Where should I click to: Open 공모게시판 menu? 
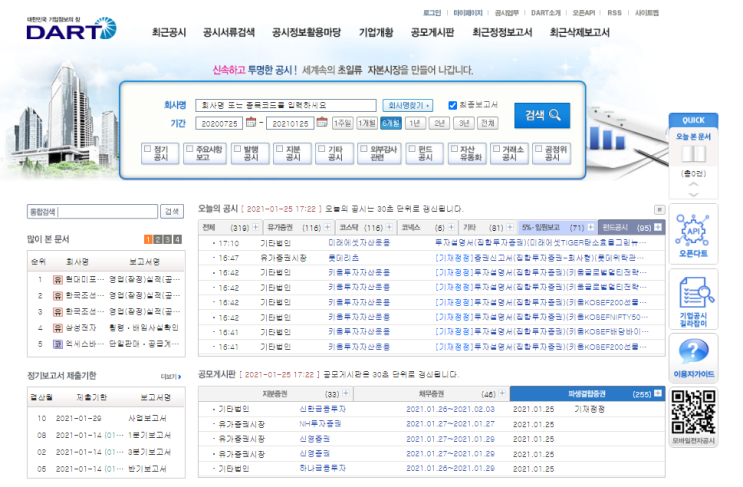pyautogui.click(x=432, y=32)
